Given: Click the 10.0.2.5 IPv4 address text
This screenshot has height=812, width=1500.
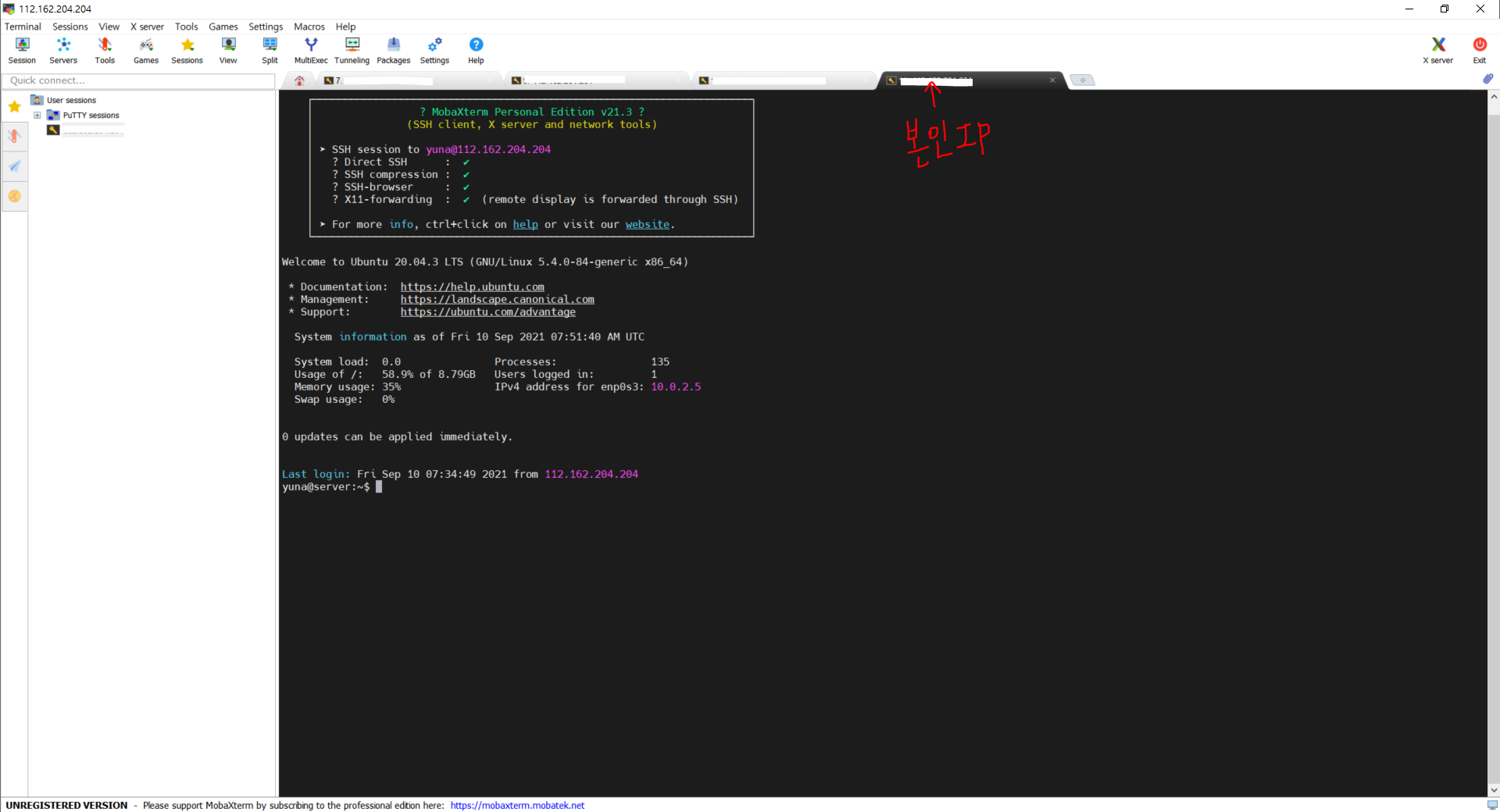Looking at the screenshot, I should [x=676, y=386].
